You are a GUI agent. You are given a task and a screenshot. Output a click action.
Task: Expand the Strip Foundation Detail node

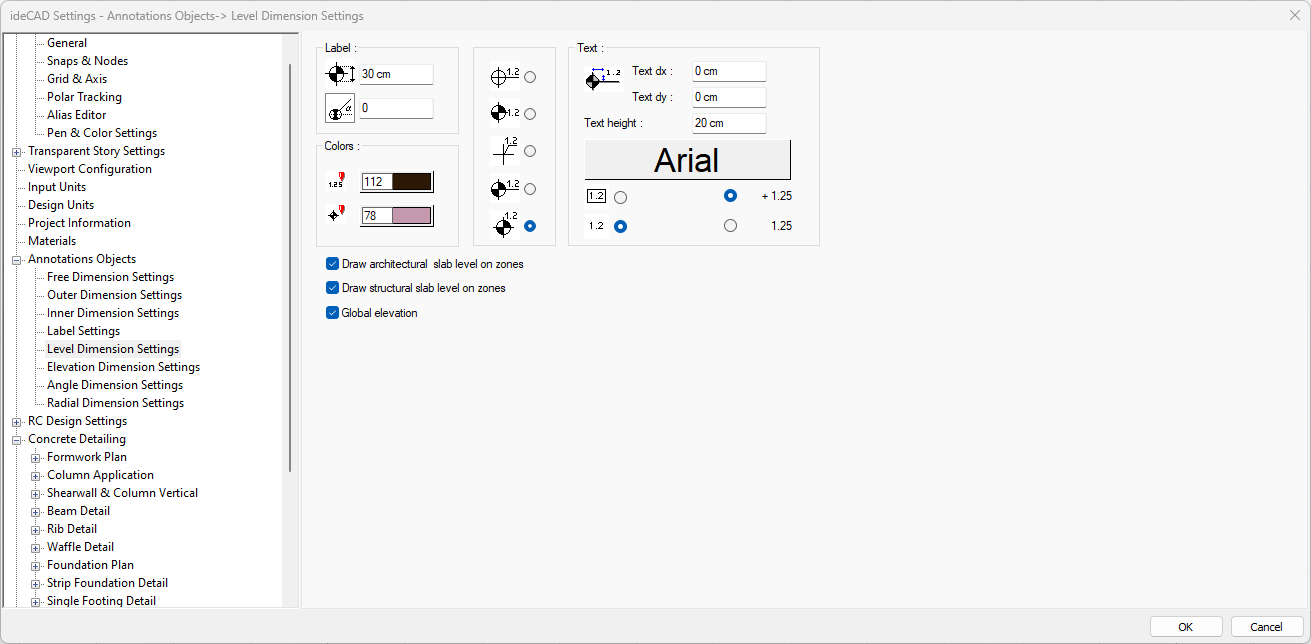point(36,584)
